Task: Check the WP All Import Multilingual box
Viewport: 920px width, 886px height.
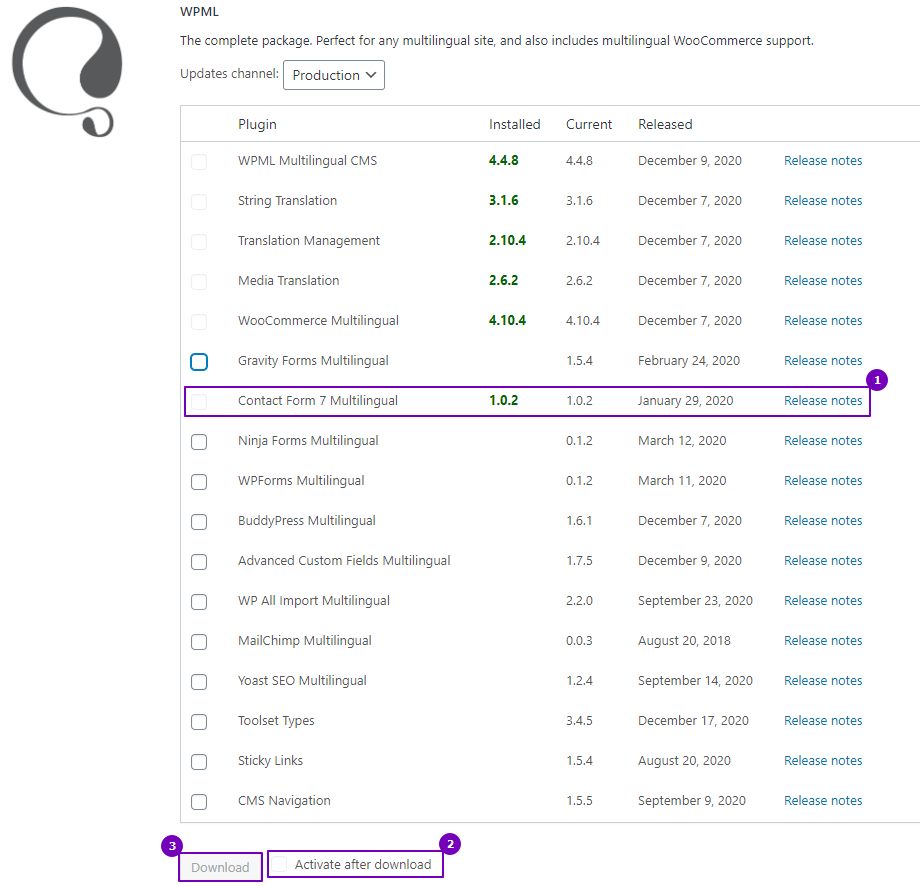Action: click(199, 601)
